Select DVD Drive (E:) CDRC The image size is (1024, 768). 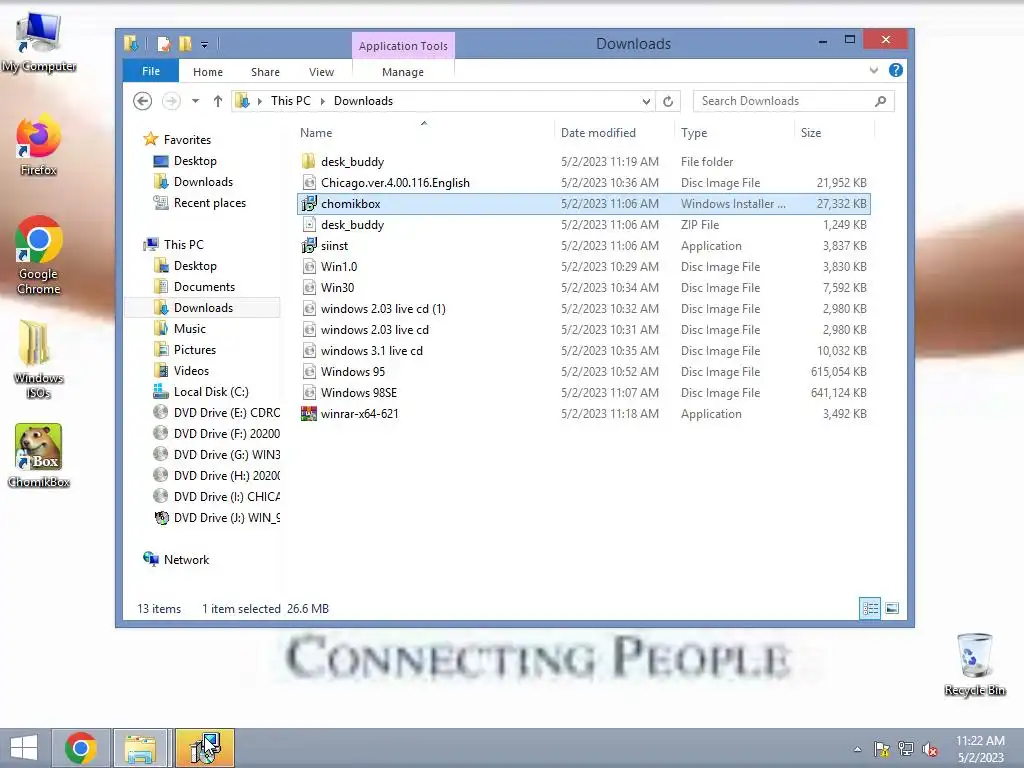point(216,413)
